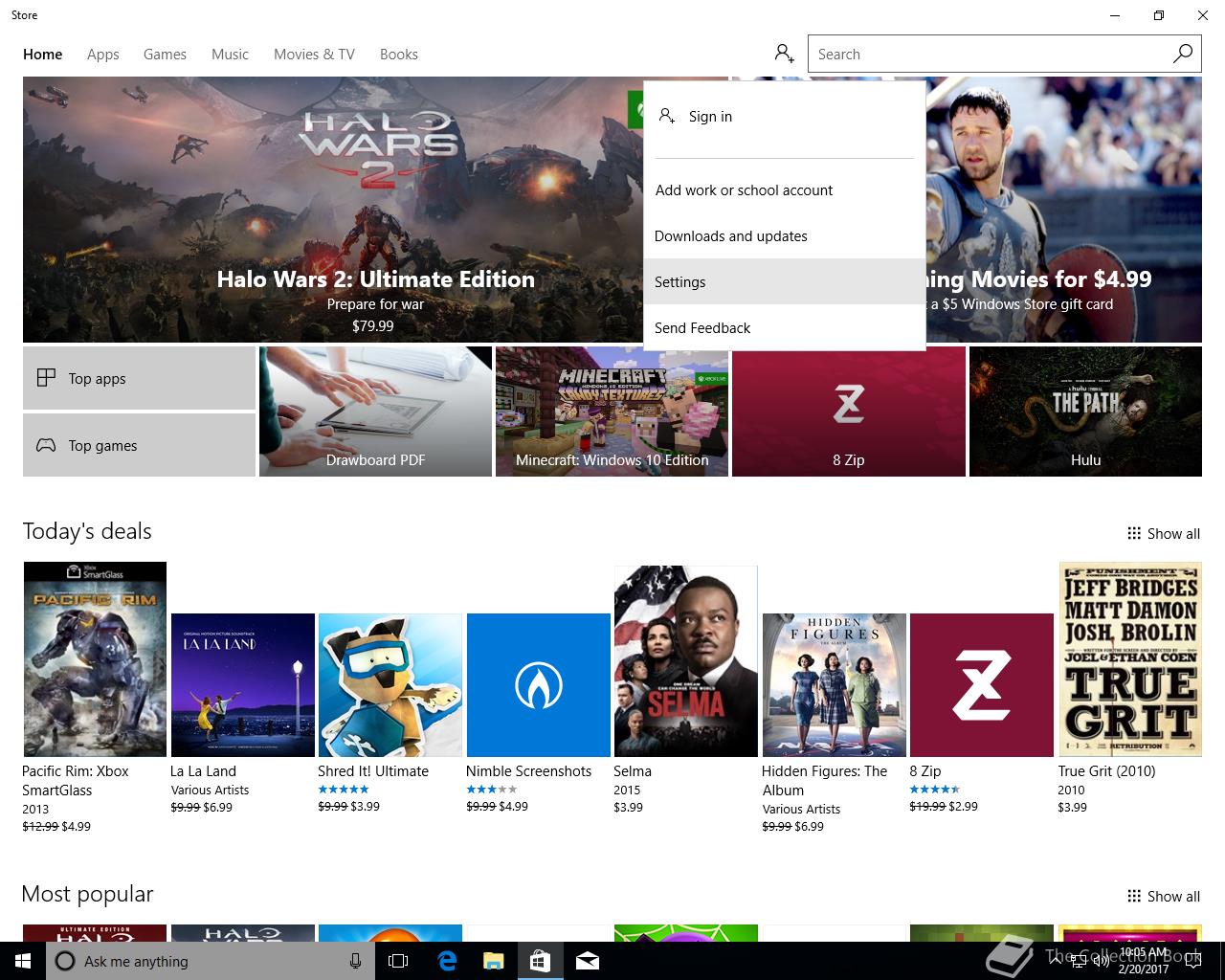Click the Most popular heading

[x=87, y=894]
